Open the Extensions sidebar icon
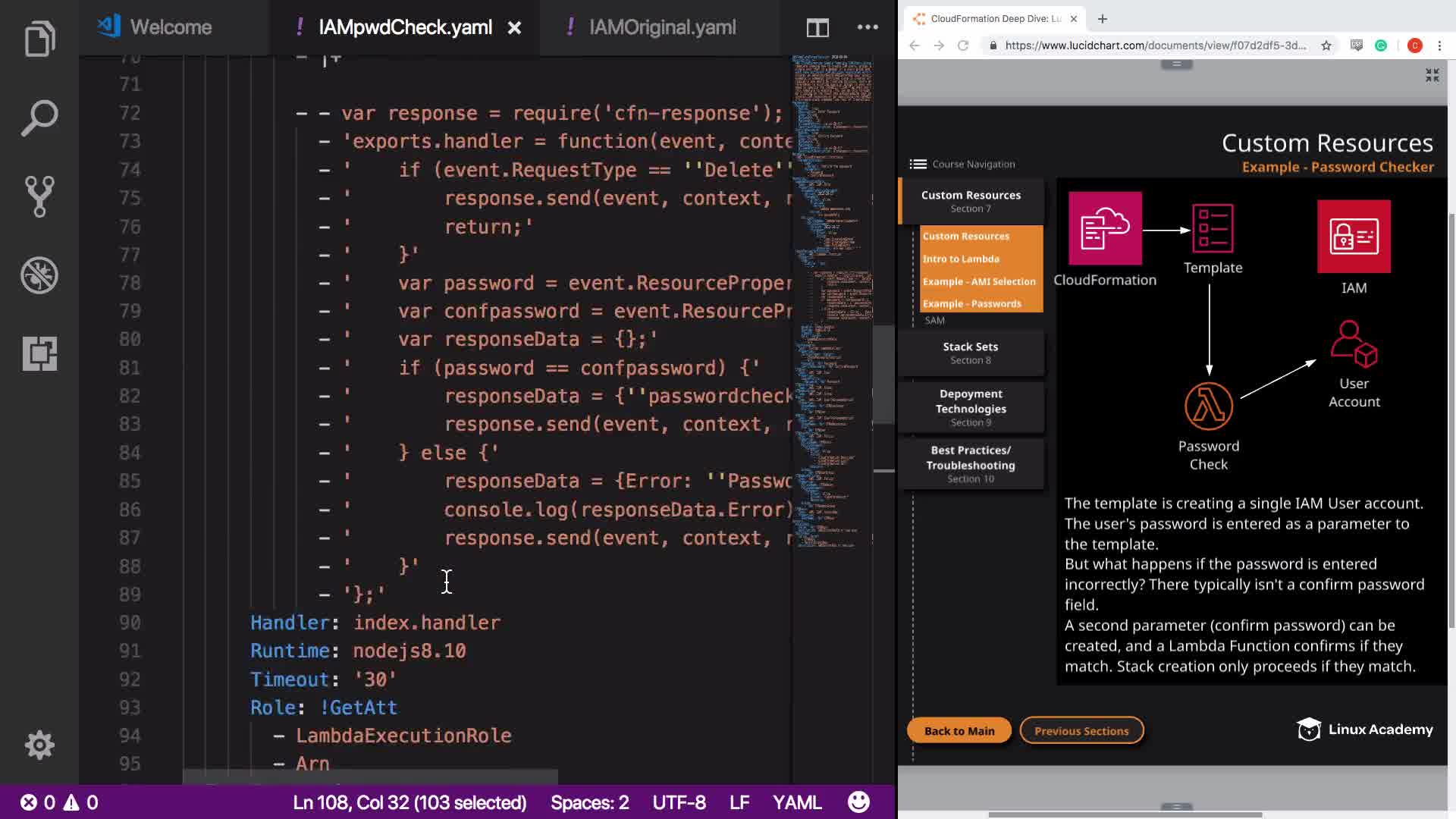Screen dimensions: 1456x819 coord(39,353)
